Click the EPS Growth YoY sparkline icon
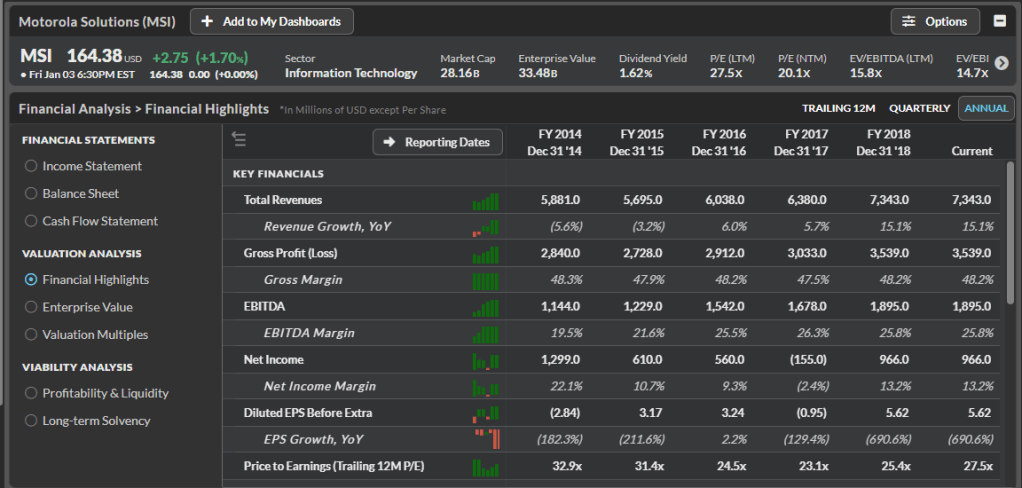1022x488 pixels. point(486,438)
